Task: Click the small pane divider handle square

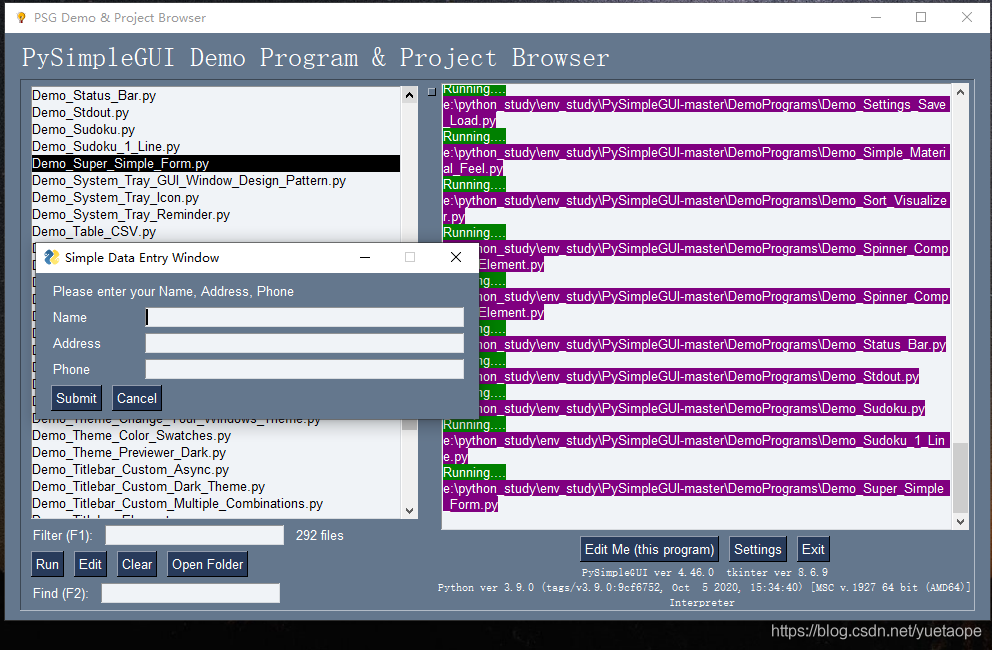Action: [x=431, y=92]
